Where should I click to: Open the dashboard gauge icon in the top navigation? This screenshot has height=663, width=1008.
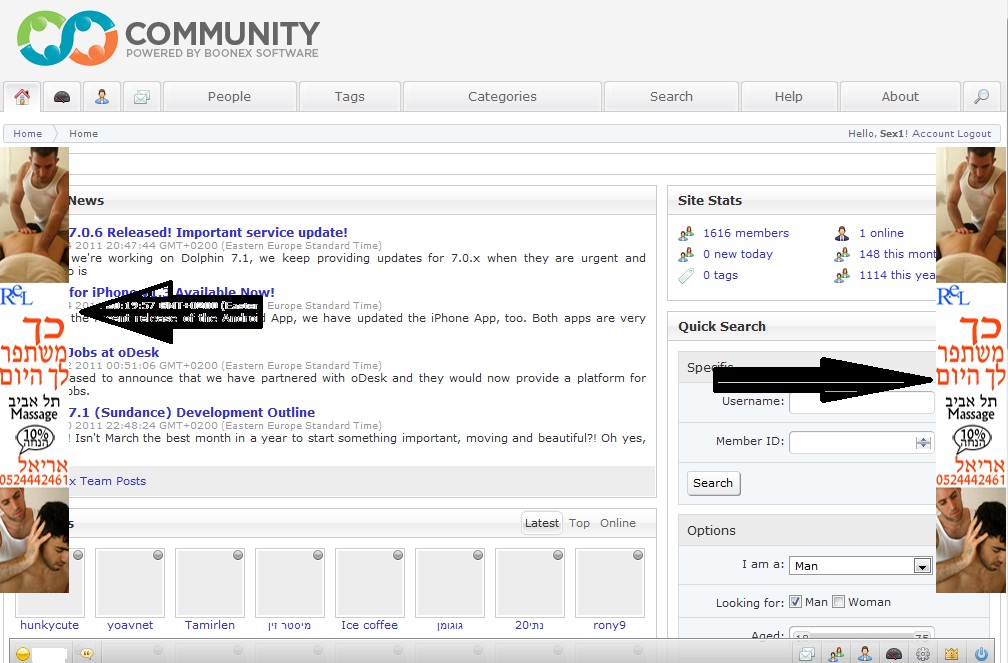pos(62,97)
